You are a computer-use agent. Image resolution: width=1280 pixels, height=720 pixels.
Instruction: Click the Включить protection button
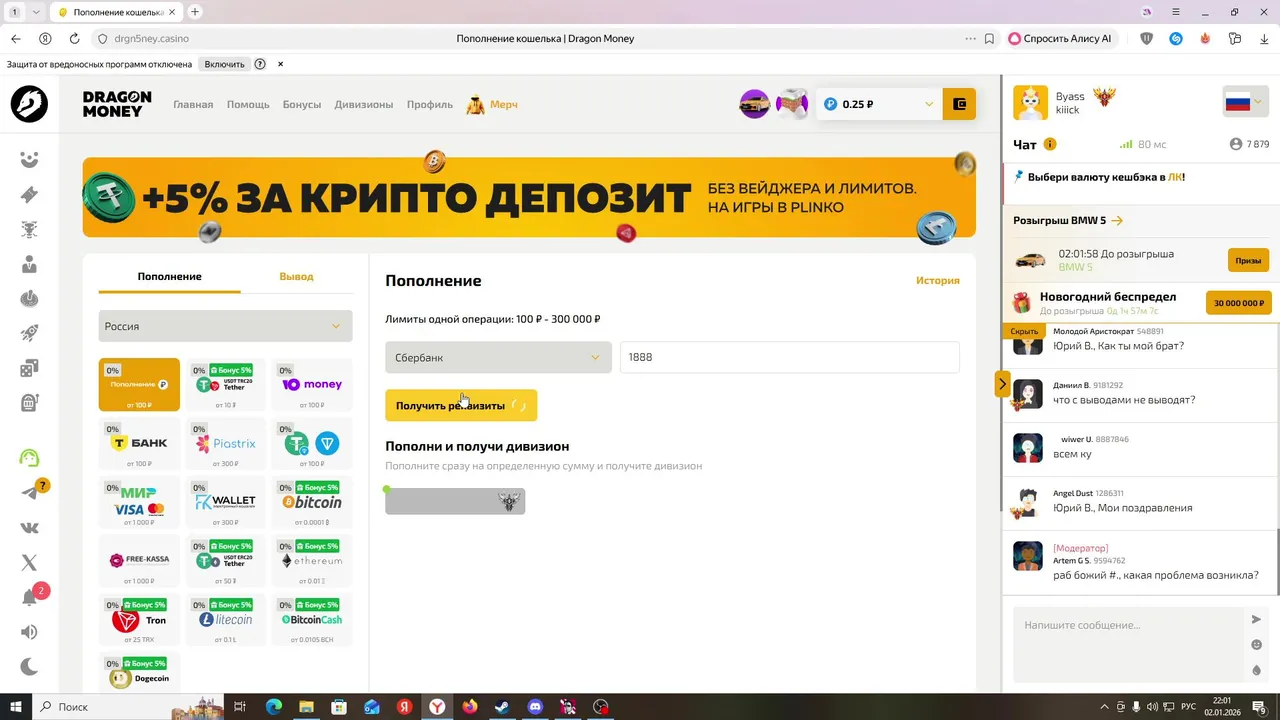[x=224, y=64]
